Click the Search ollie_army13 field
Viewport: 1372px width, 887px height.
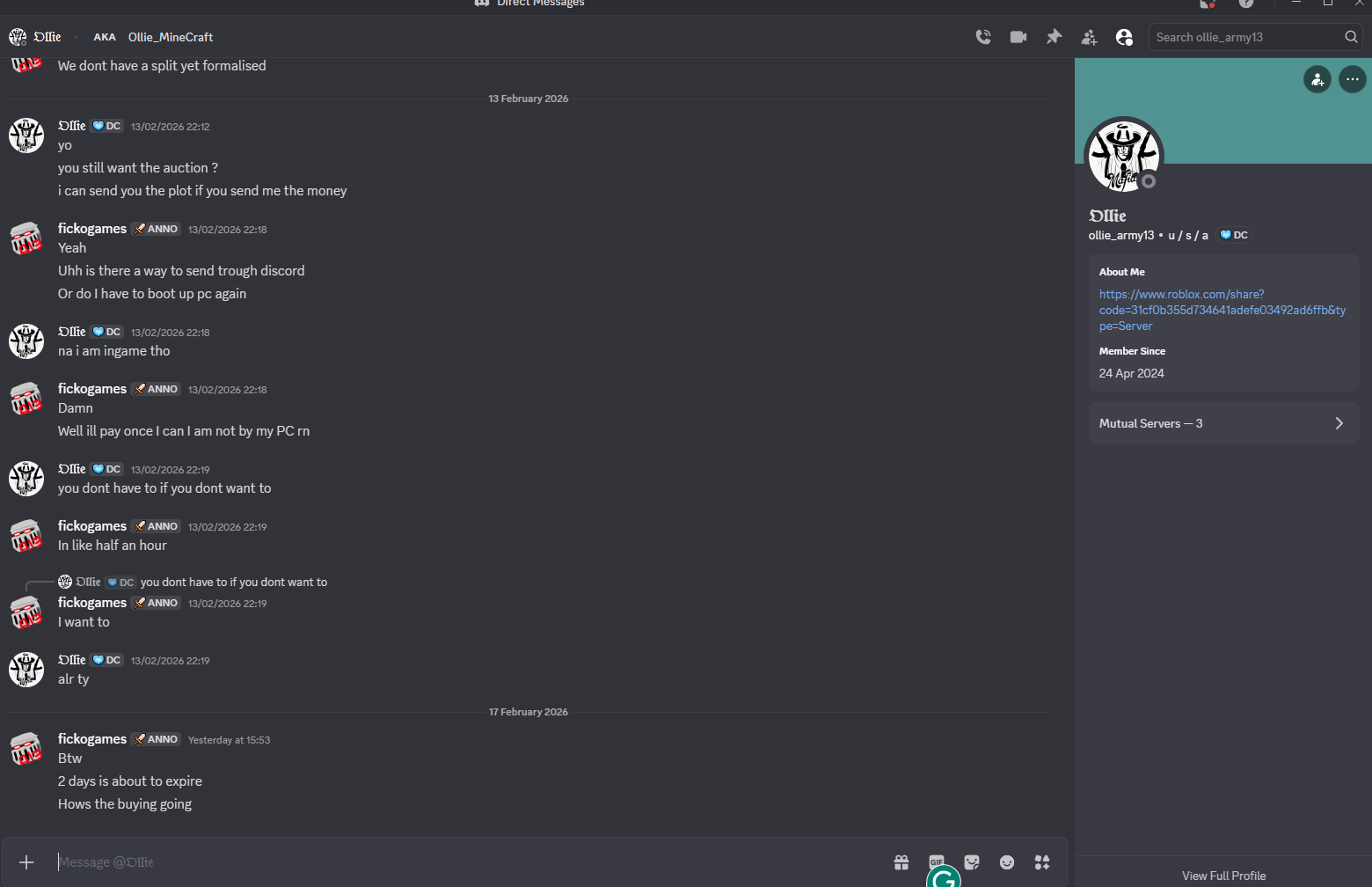pyautogui.click(x=1244, y=37)
